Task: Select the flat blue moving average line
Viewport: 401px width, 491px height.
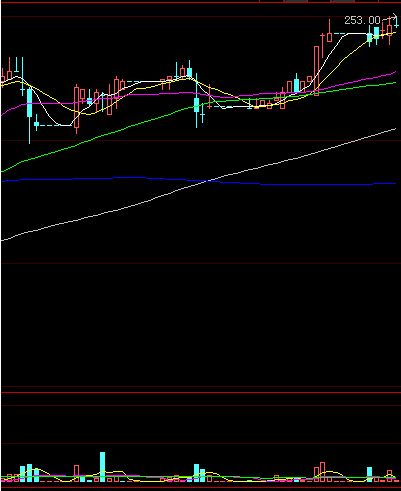Action: [x=199, y=181]
